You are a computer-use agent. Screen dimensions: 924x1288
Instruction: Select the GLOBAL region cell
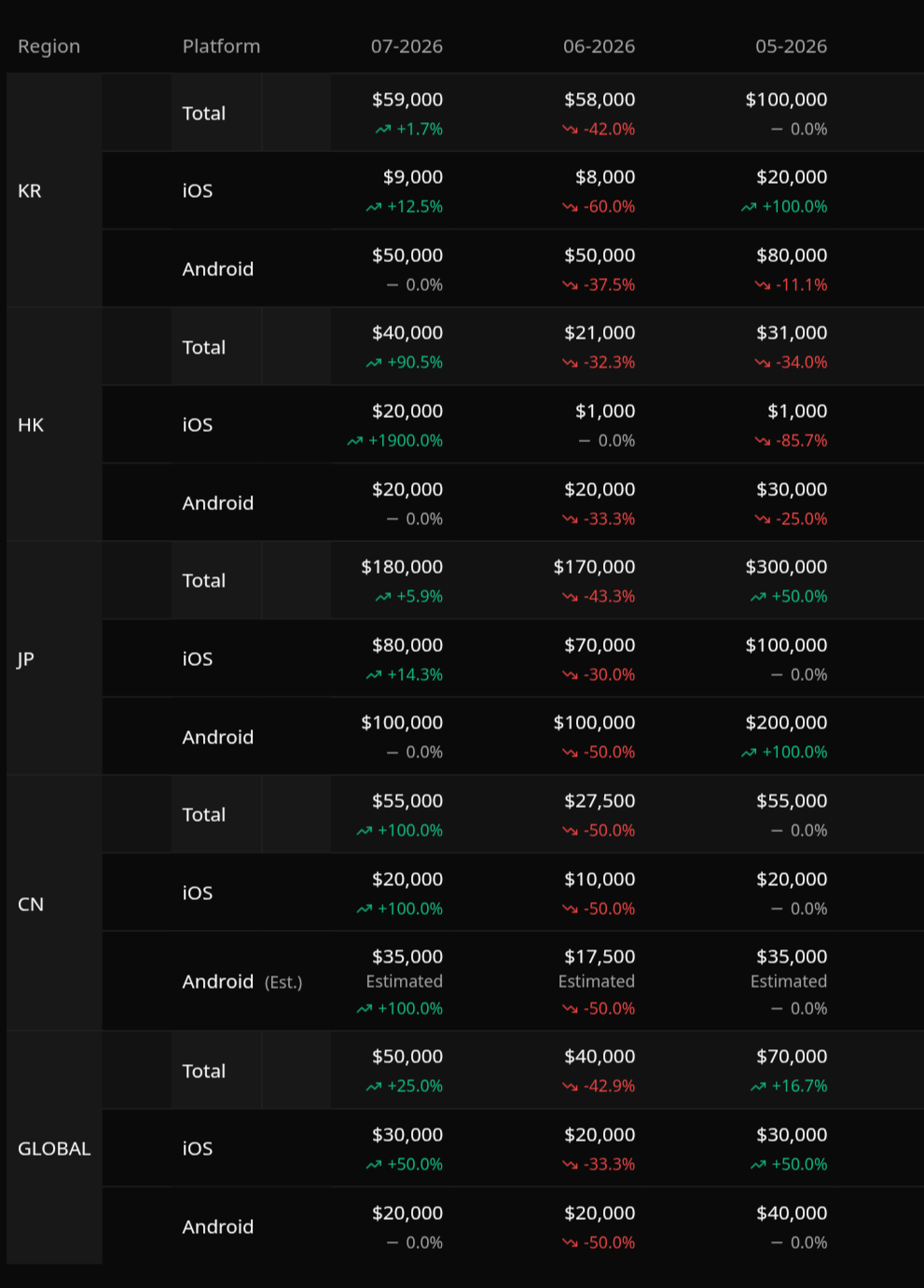(x=54, y=1148)
